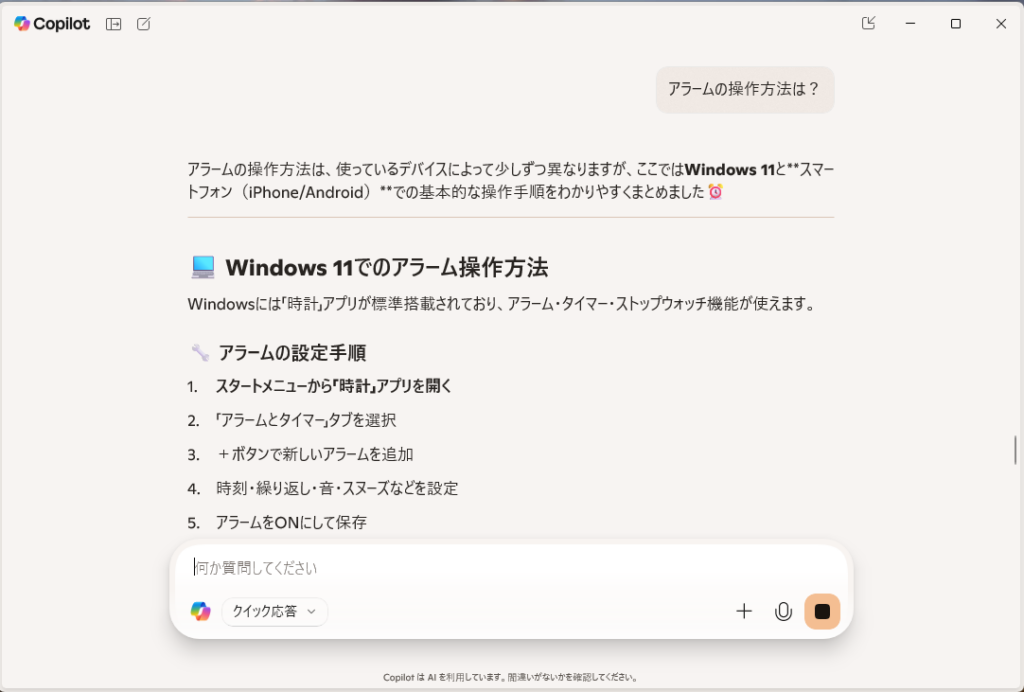This screenshot has height=692, width=1024.
Task: Open the plus attachment menu
Action: pyautogui.click(x=744, y=611)
